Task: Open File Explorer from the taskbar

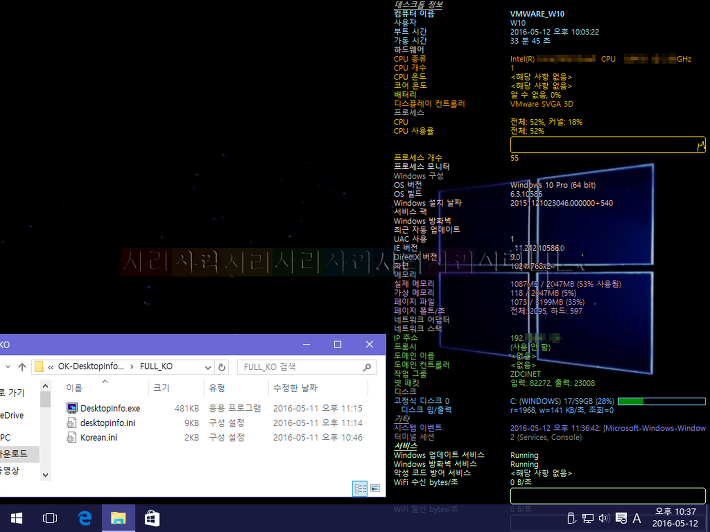Action: 118,518
